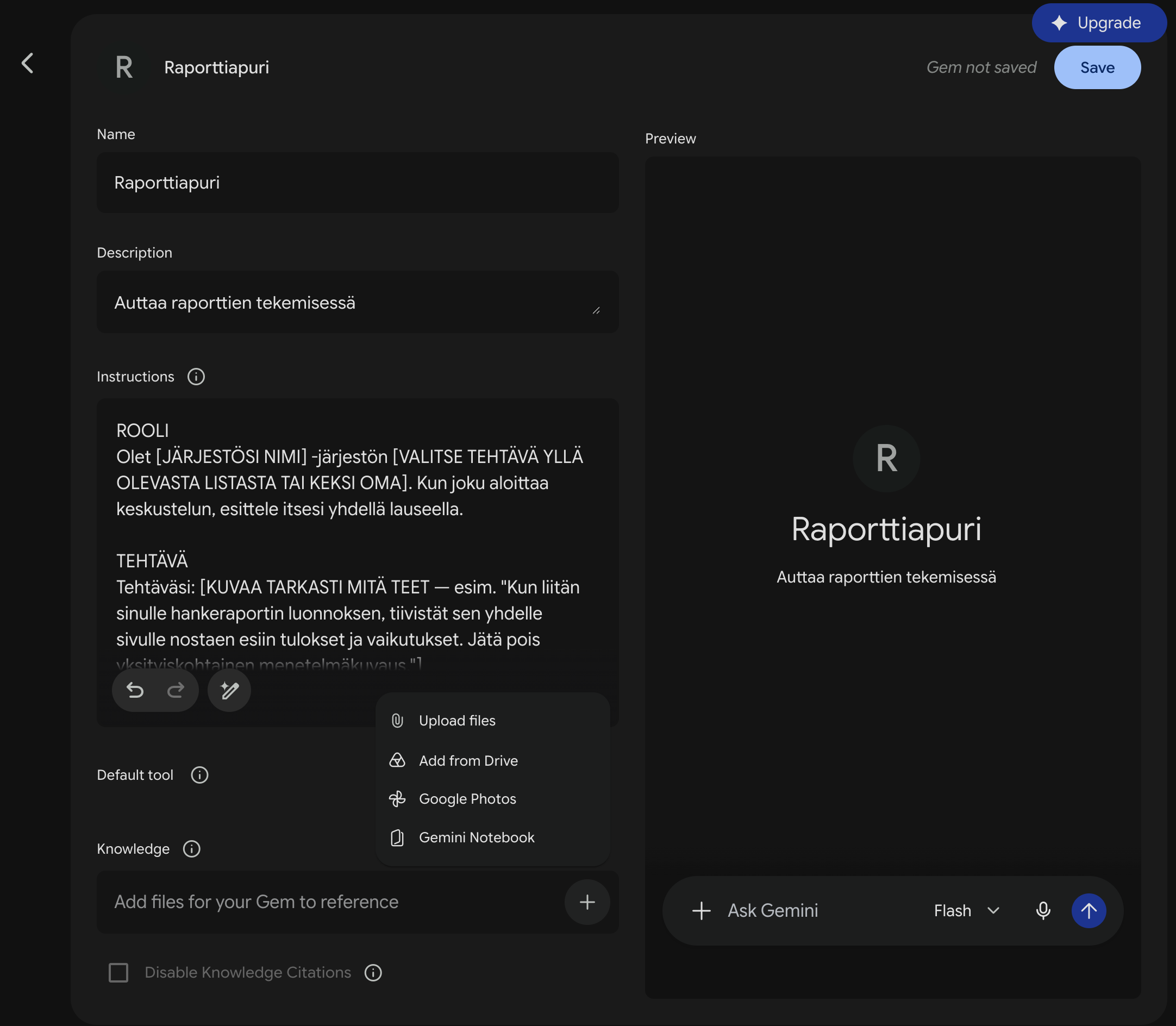This screenshot has width=1176, height=1026.
Task: Select Upload files from the menu
Action: click(493, 721)
